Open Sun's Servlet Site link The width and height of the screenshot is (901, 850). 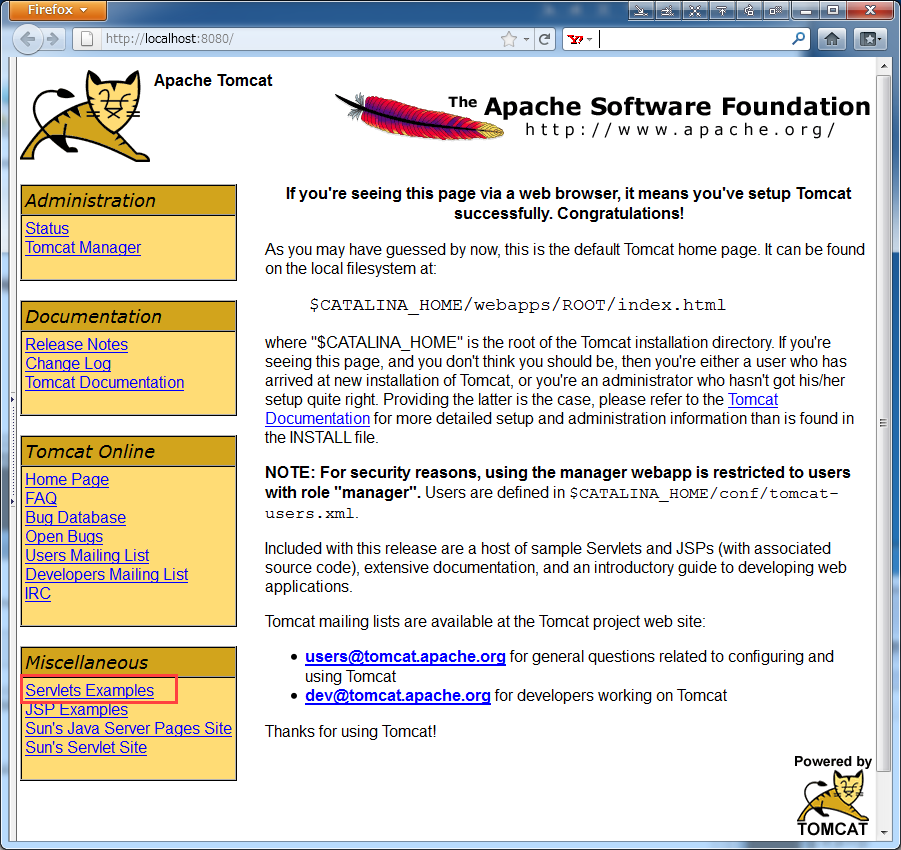click(86, 748)
